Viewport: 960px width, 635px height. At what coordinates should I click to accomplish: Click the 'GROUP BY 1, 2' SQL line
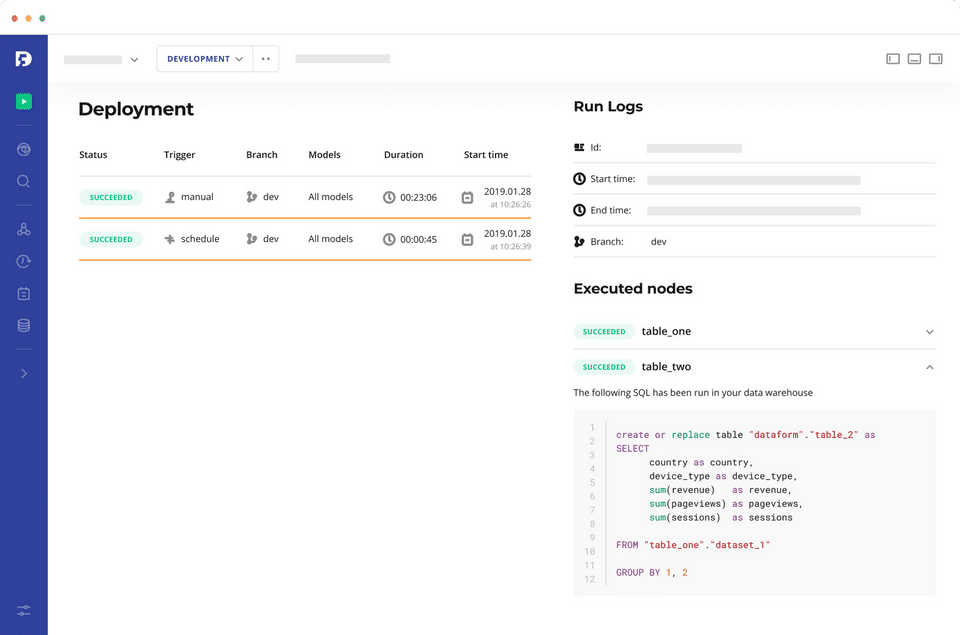652,573
